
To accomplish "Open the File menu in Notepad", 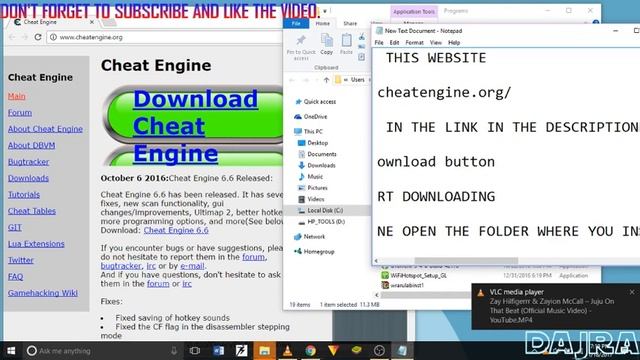I will click(x=379, y=42).
